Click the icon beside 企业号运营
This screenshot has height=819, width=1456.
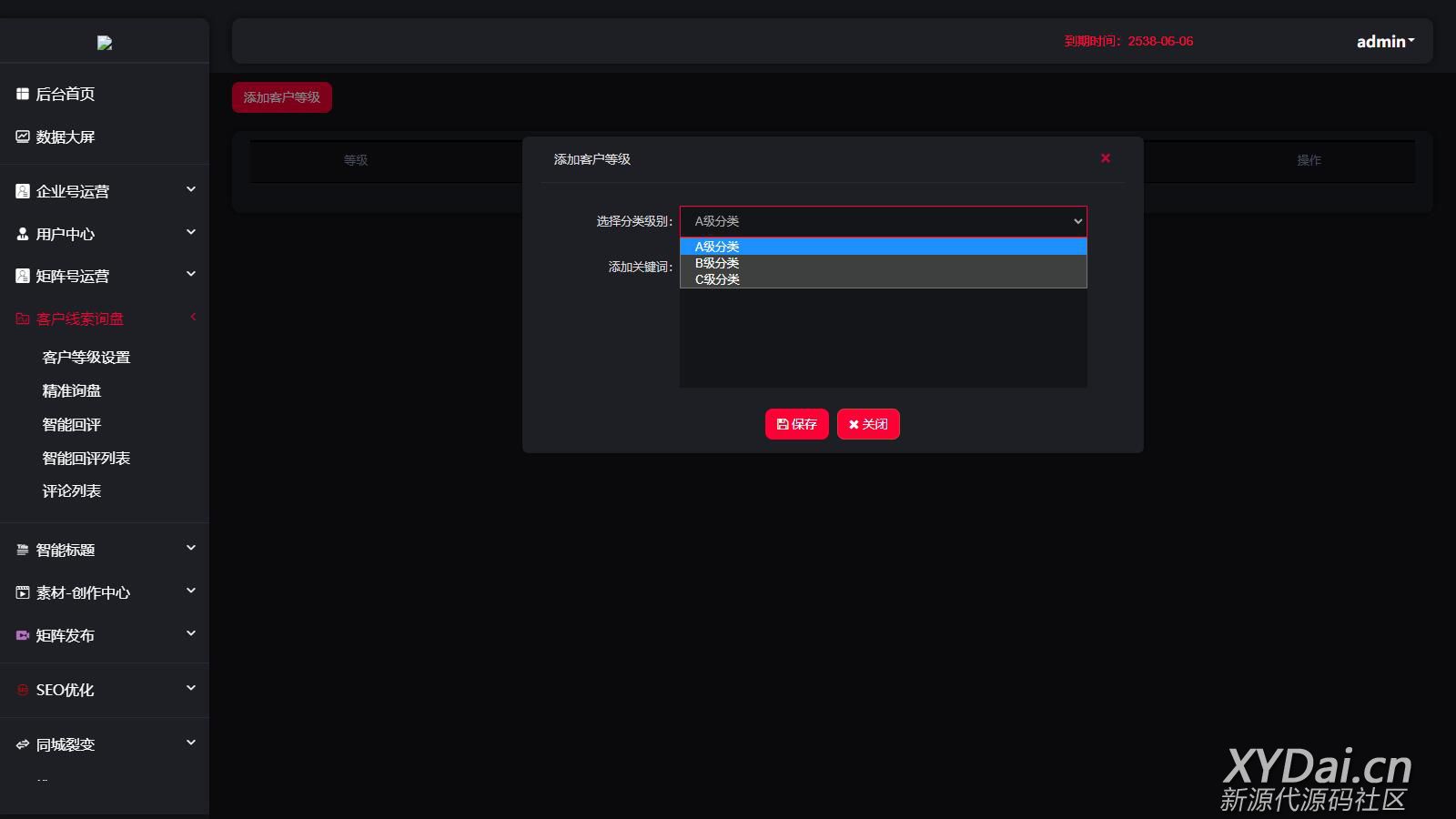tap(23, 191)
